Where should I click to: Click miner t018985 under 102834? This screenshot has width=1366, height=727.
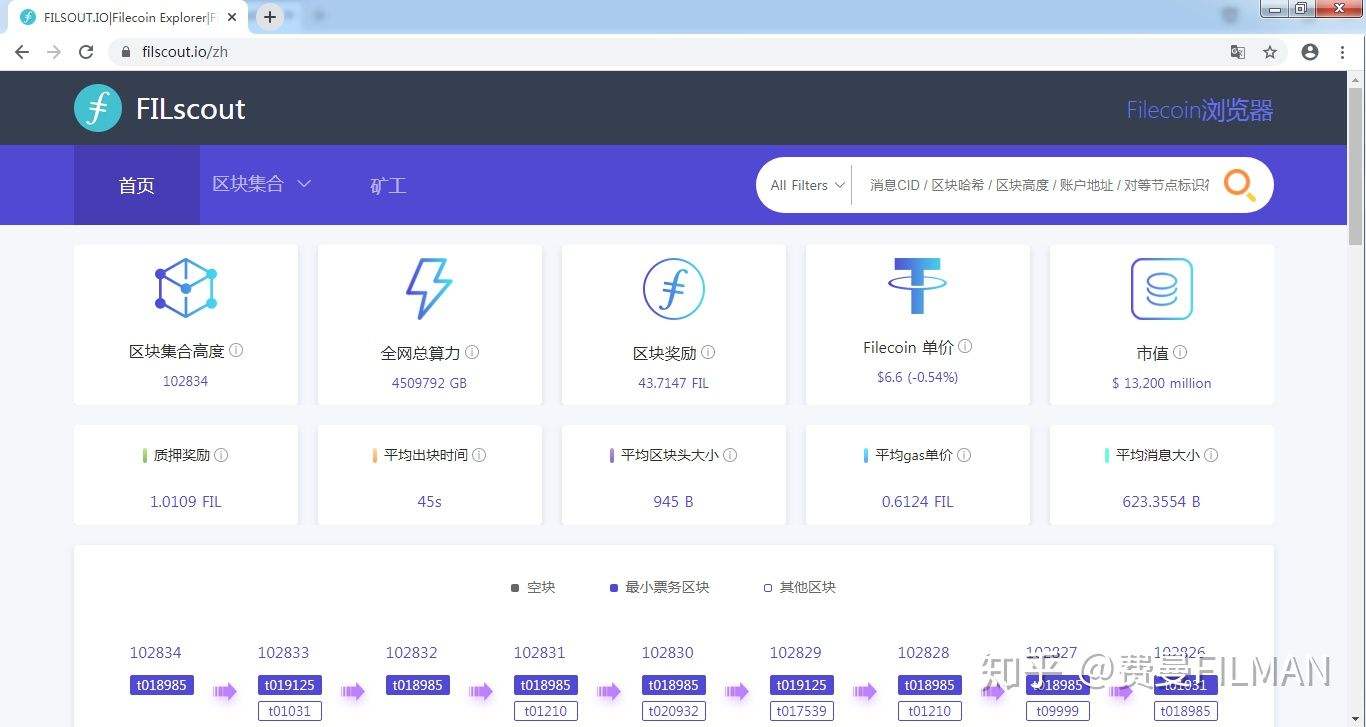click(x=162, y=685)
